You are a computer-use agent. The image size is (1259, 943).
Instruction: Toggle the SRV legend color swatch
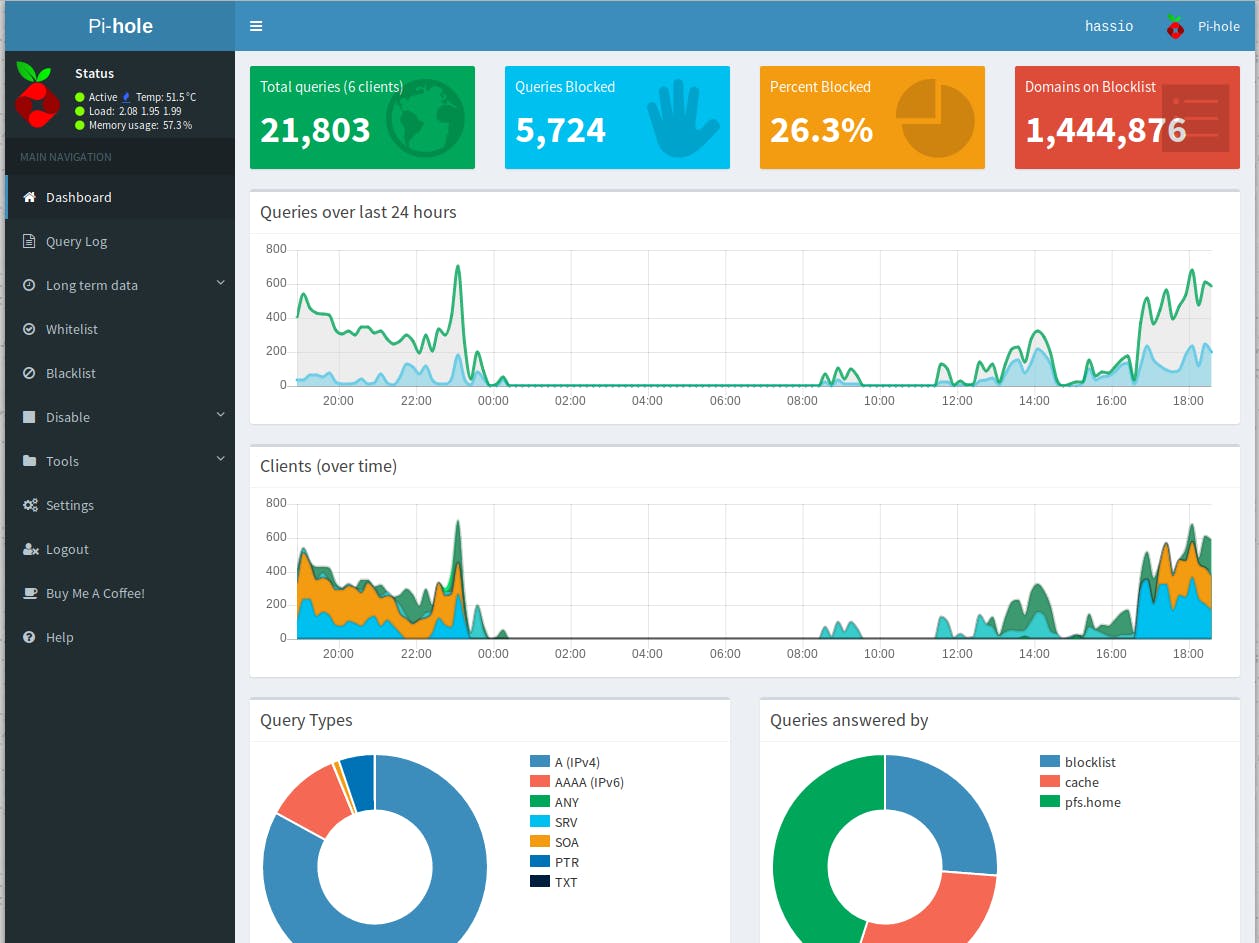click(540, 822)
